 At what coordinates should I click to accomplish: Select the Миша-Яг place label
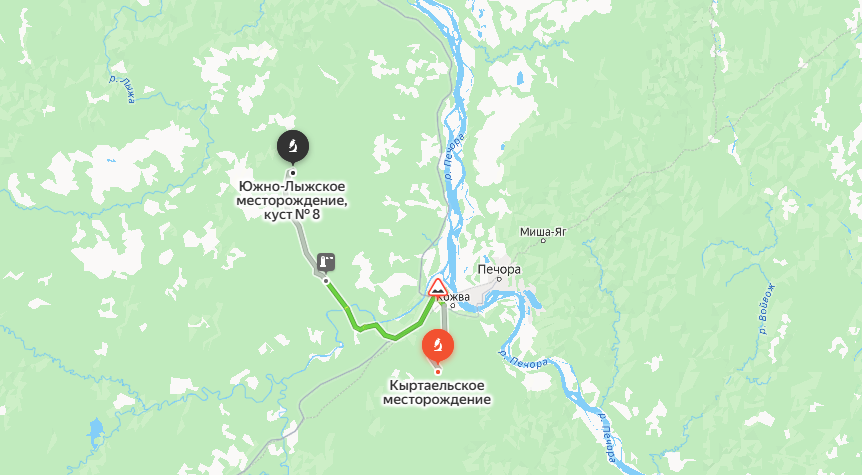click(x=543, y=231)
